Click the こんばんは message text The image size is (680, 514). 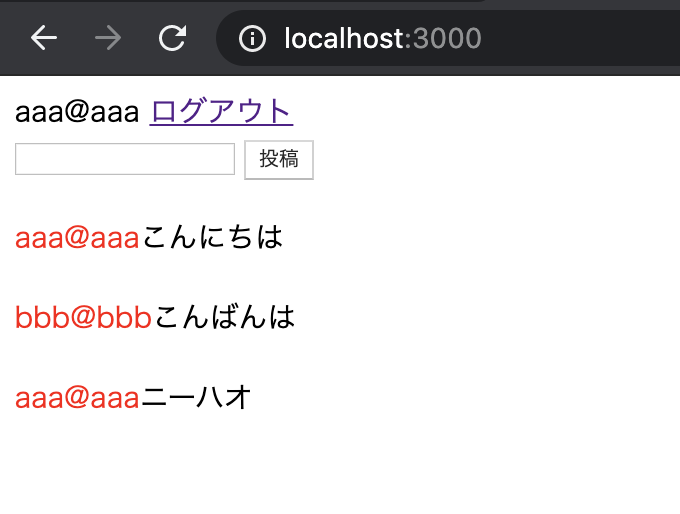tap(225, 318)
